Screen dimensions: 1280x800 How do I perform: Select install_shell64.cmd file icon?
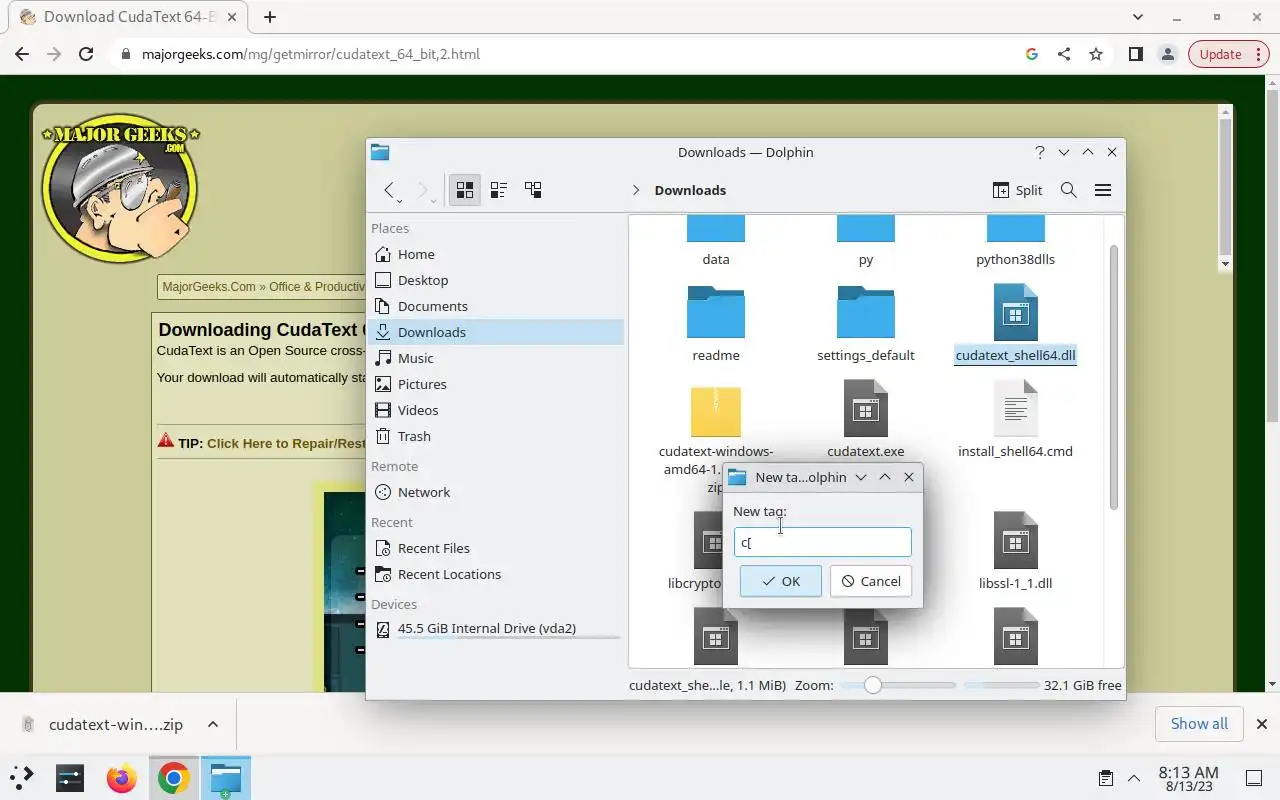click(x=1016, y=408)
